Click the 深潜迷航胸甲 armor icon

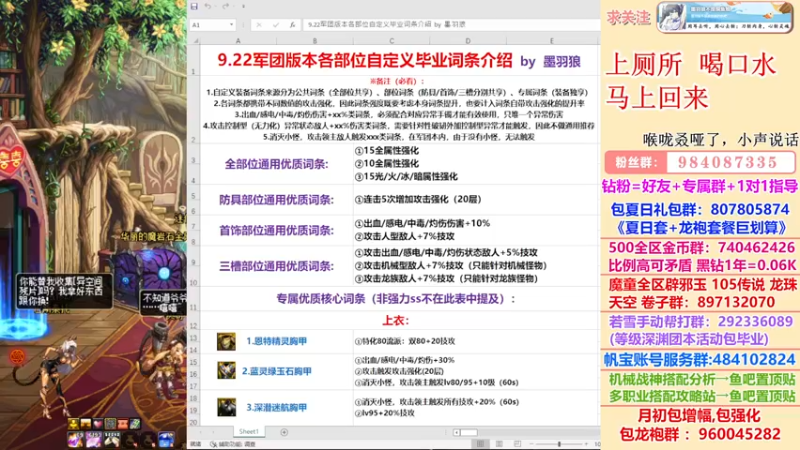point(226,407)
